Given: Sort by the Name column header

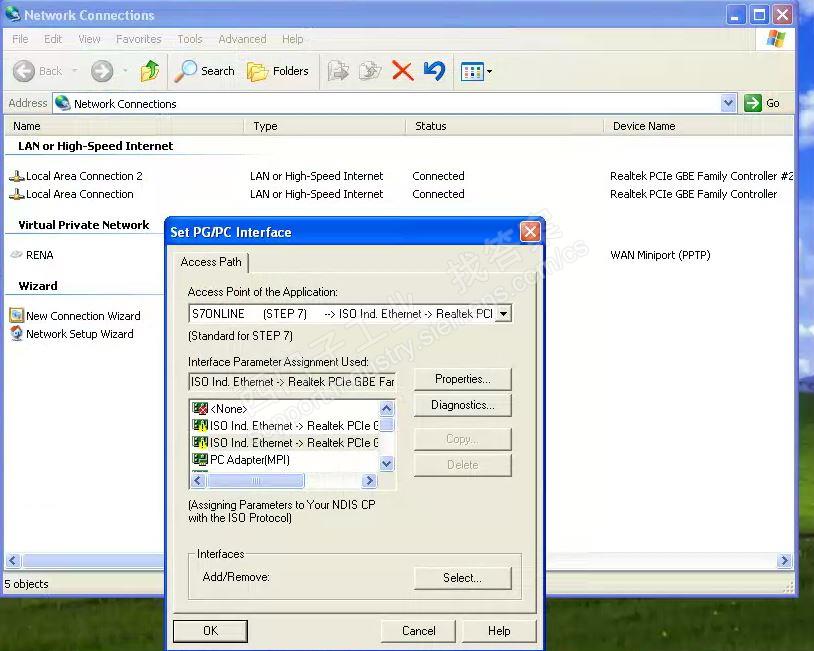Looking at the screenshot, I should tap(125, 126).
